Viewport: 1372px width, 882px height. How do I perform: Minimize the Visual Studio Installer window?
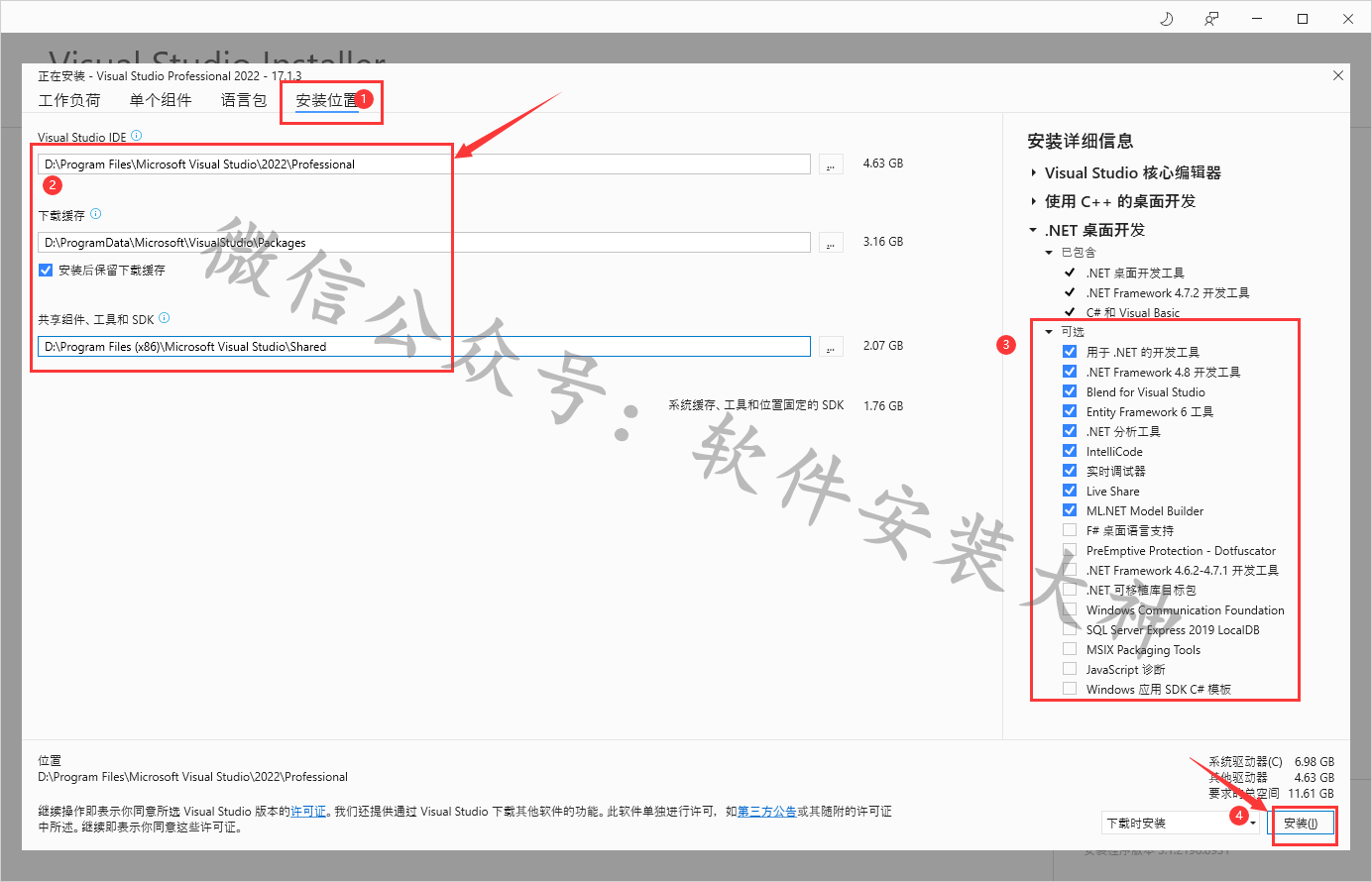pyautogui.click(x=1257, y=19)
